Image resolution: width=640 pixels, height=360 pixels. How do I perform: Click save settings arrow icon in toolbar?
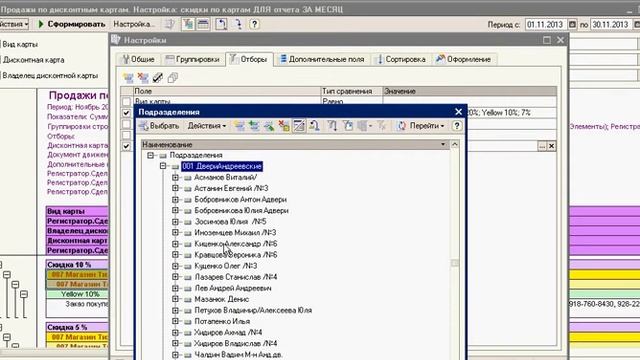point(238,24)
